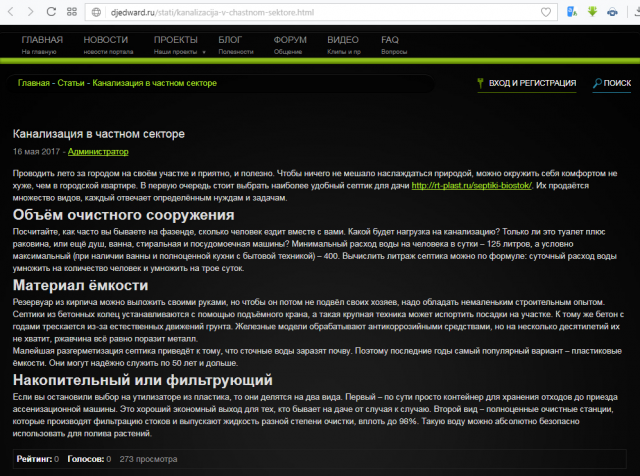Focus the address bar URL field
The width and height of the screenshot is (640, 476).
(322, 12)
